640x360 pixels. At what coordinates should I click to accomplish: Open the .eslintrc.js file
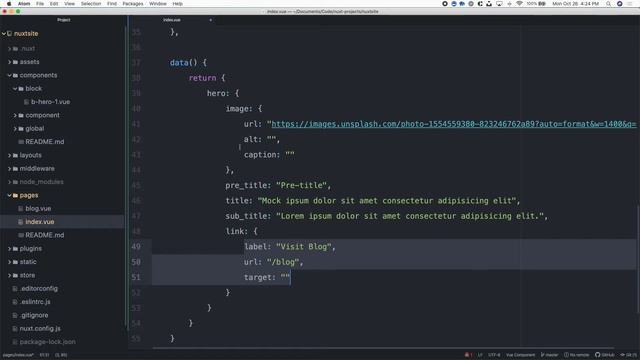35,302
